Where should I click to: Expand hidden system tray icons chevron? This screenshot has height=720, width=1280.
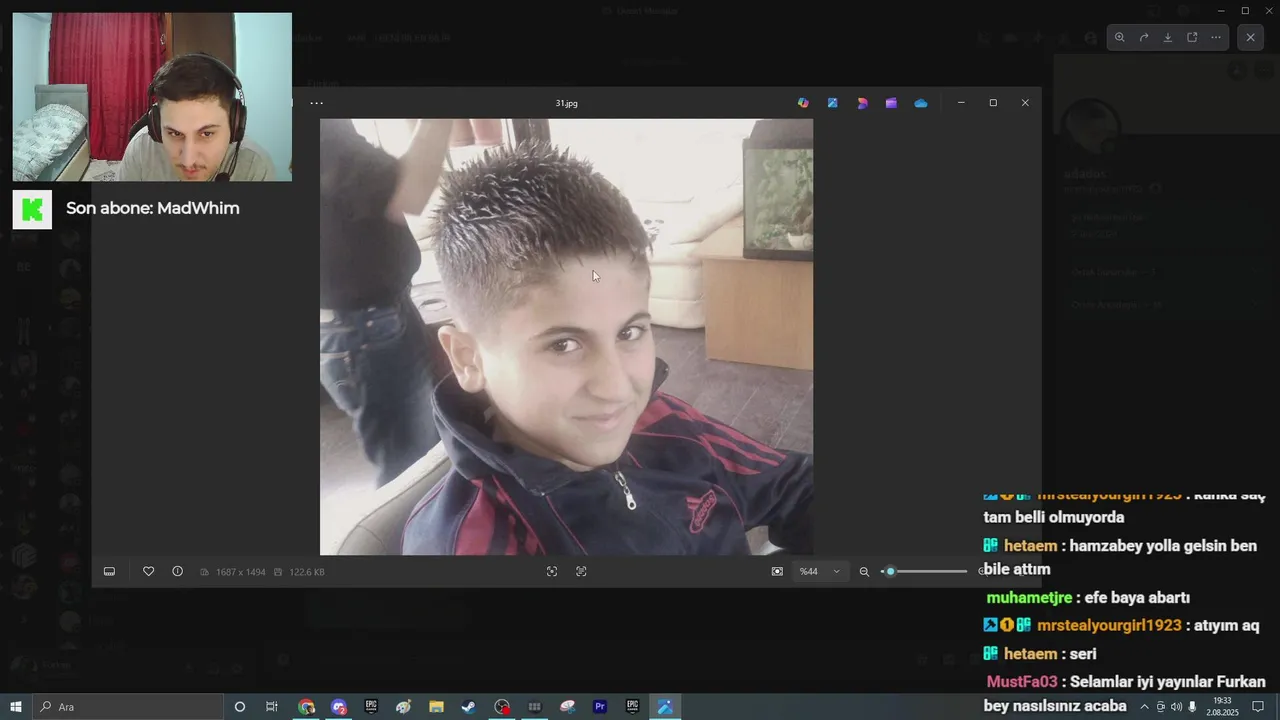click(1145, 707)
